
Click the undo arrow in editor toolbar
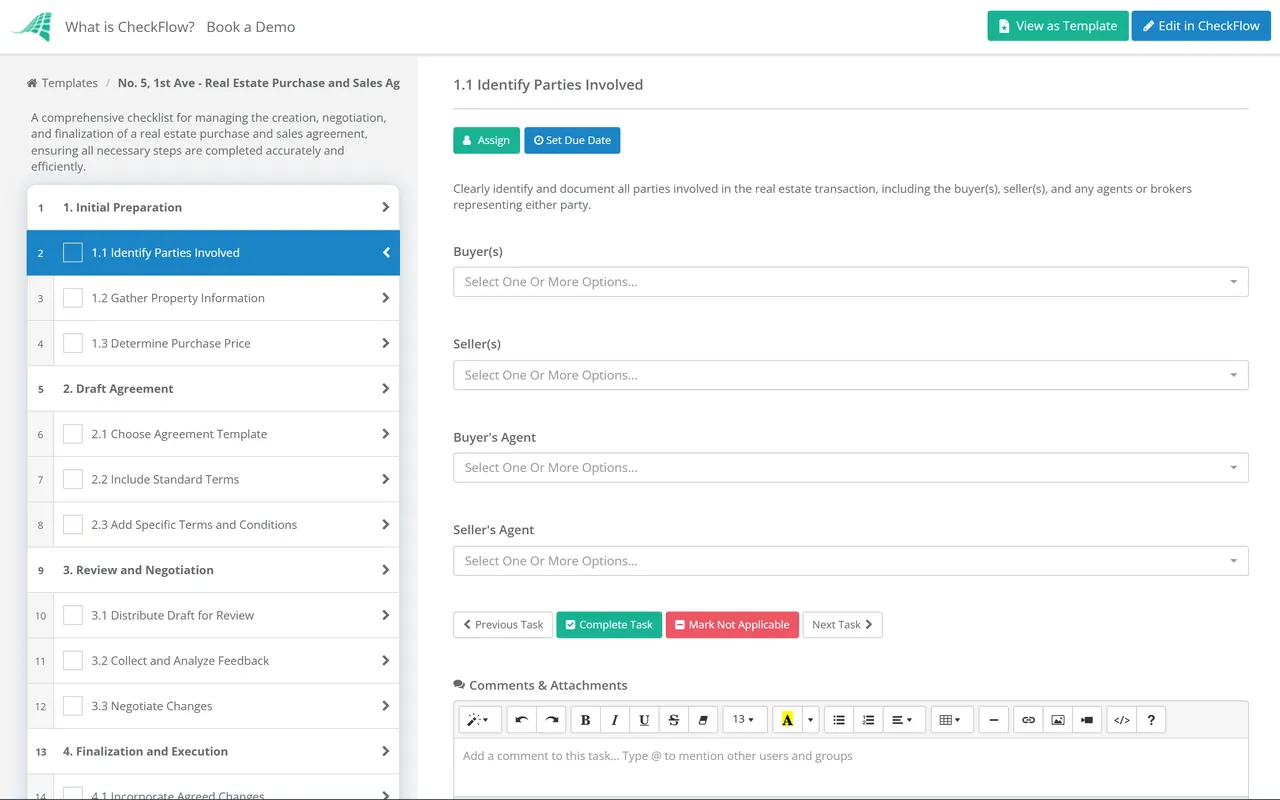[x=521, y=720]
